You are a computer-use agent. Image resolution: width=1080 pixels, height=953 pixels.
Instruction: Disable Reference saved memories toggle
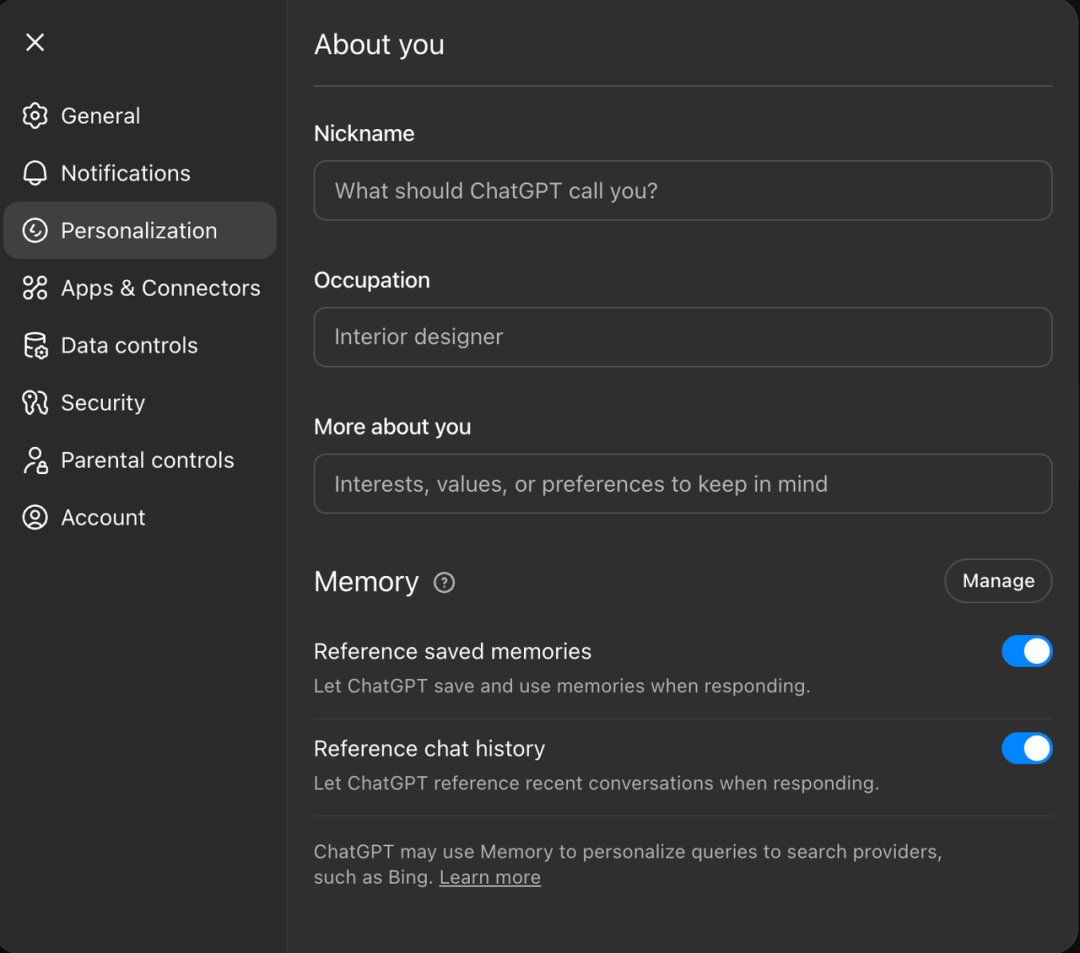pos(1026,651)
